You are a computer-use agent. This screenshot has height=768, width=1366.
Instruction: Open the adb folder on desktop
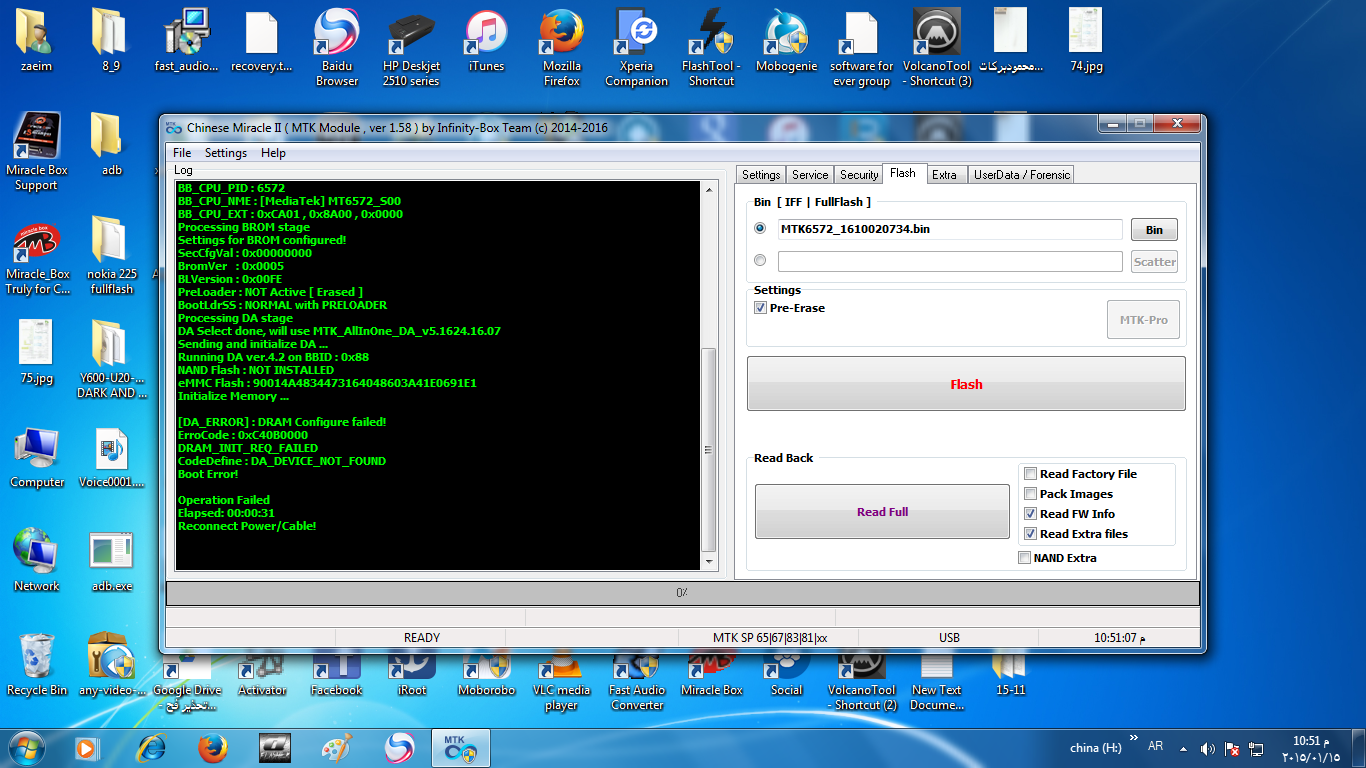pos(111,145)
